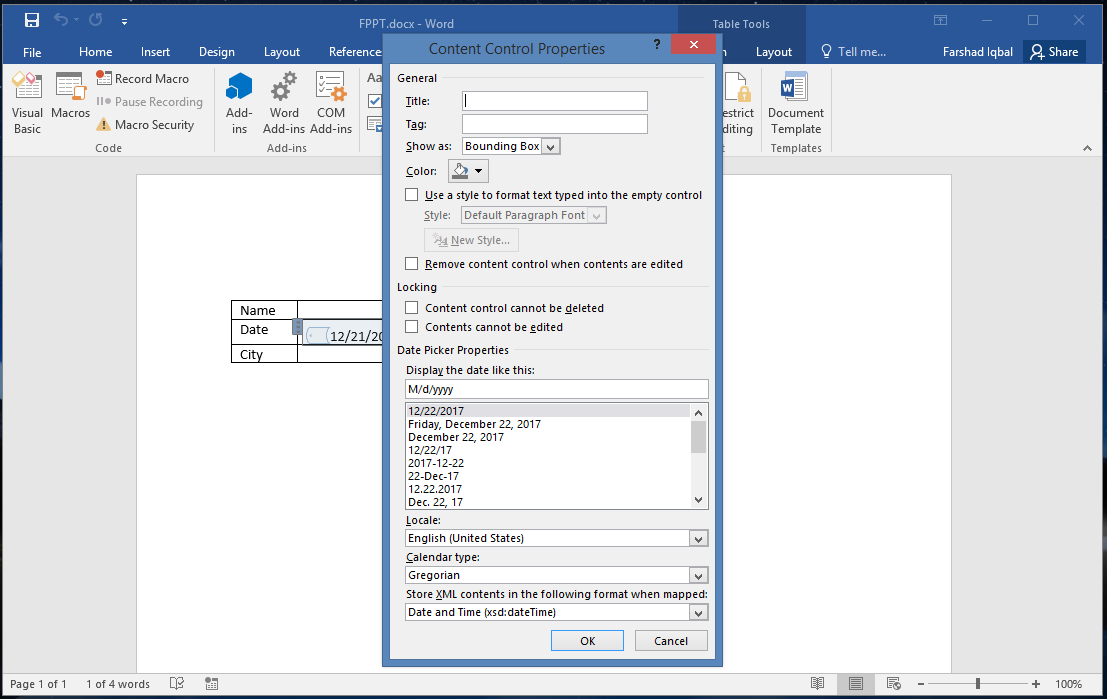Open the File menu tab
Viewport: 1107px width, 699px height.
point(32,52)
